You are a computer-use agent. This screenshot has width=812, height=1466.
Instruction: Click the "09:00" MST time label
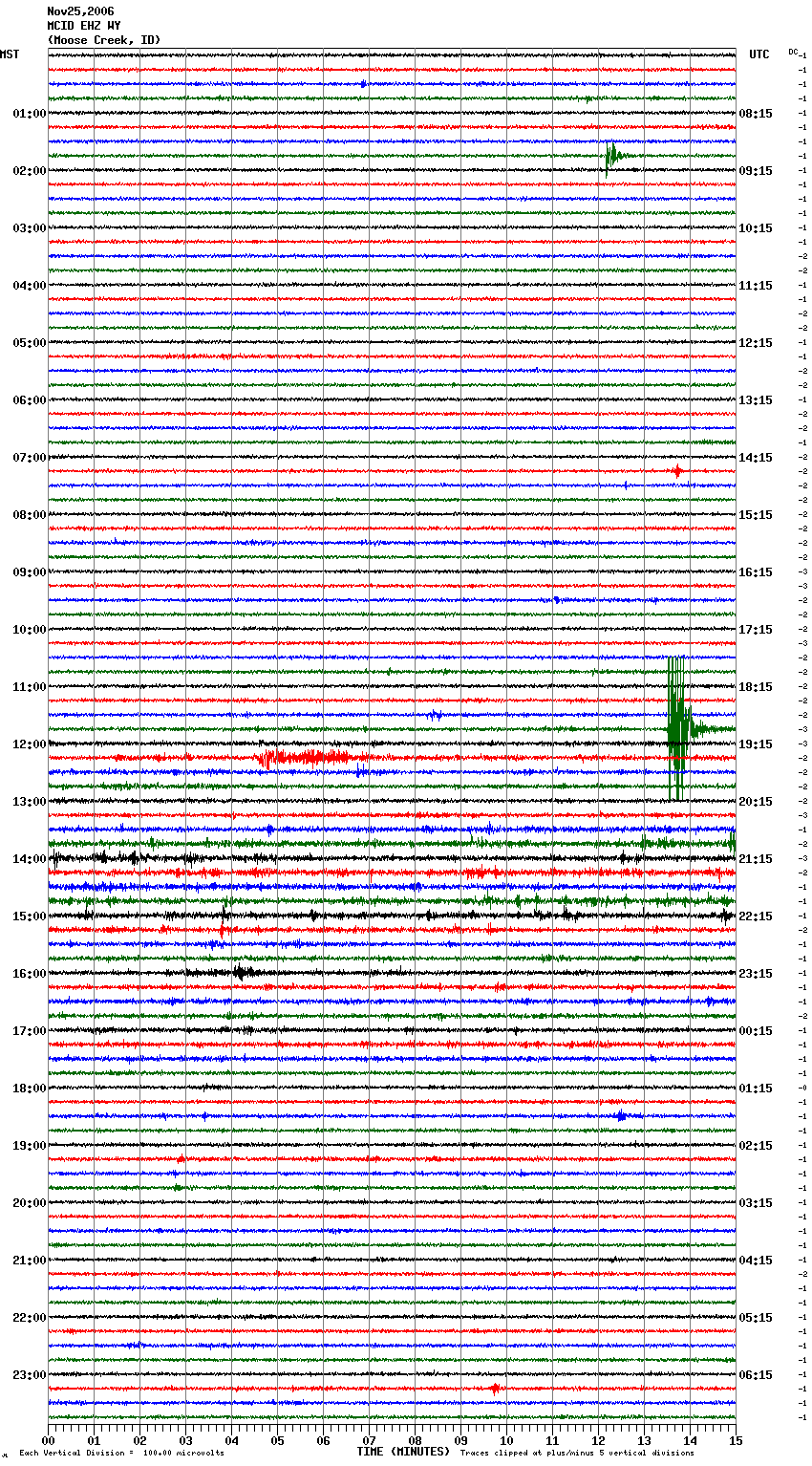[x=29, y=572]
